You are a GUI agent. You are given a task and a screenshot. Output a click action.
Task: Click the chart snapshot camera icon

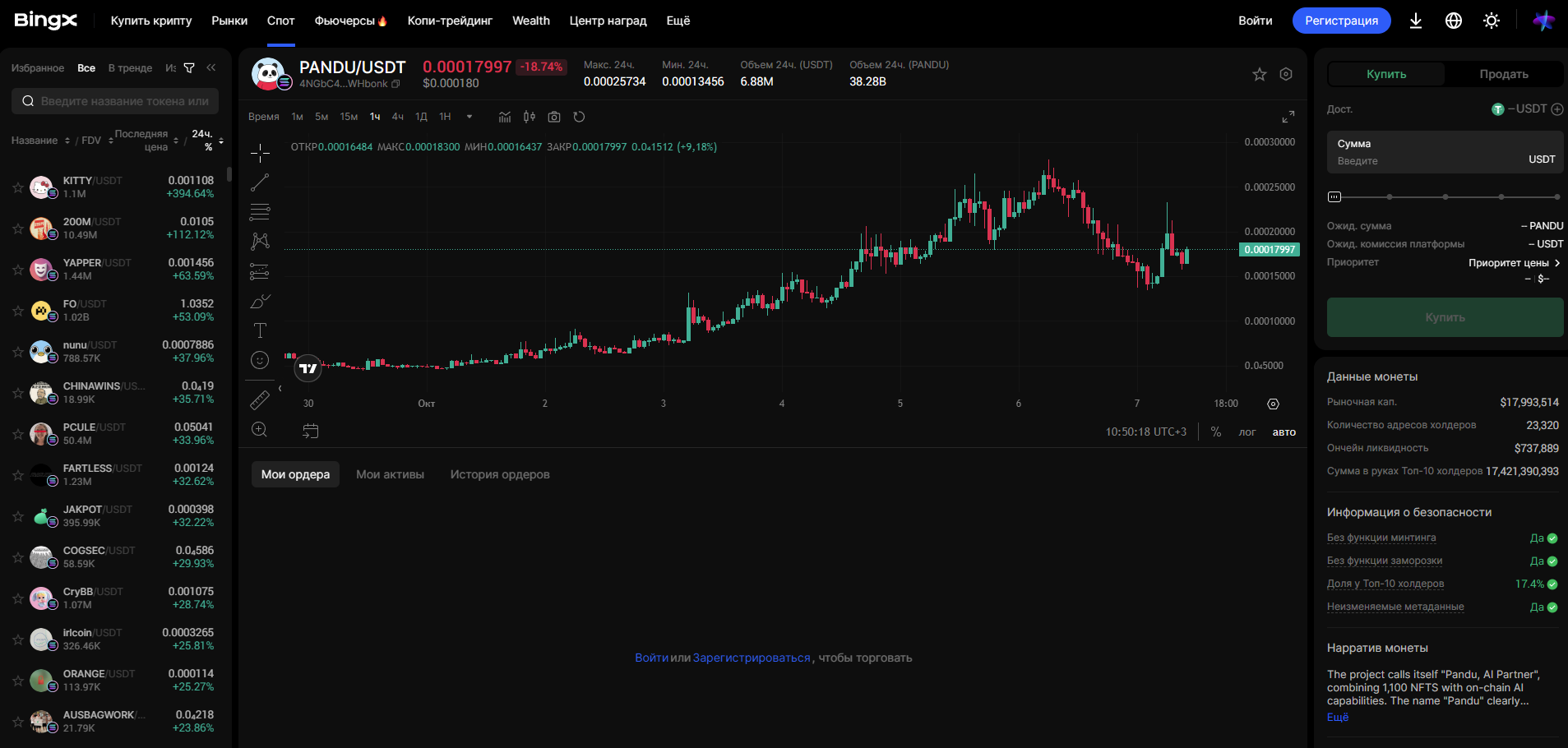(554, 117)
